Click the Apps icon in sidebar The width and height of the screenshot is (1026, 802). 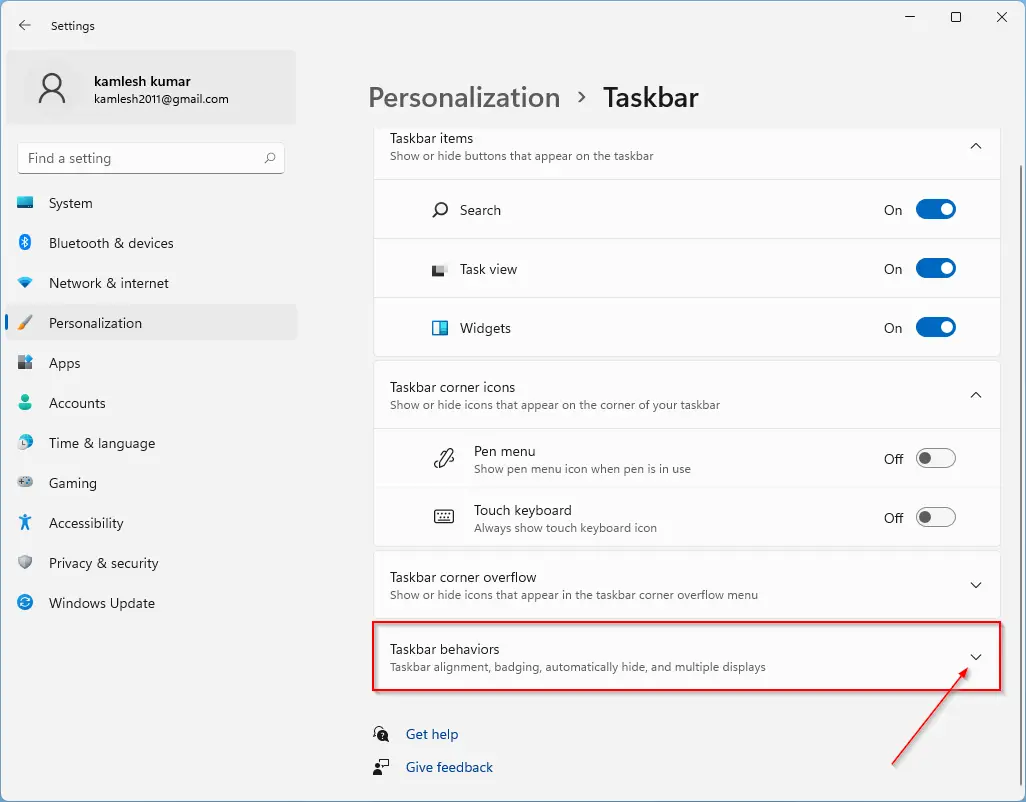pyautogui.click(x=25, y=362)
